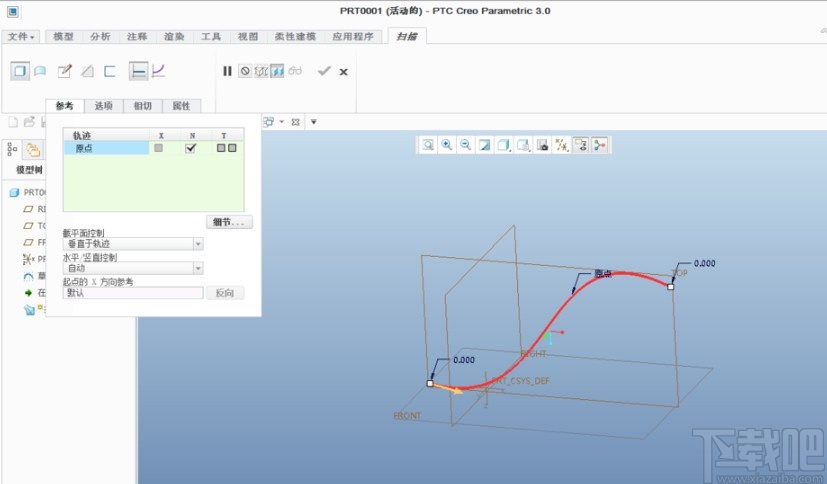Click the 反向 button

[225, 293]
